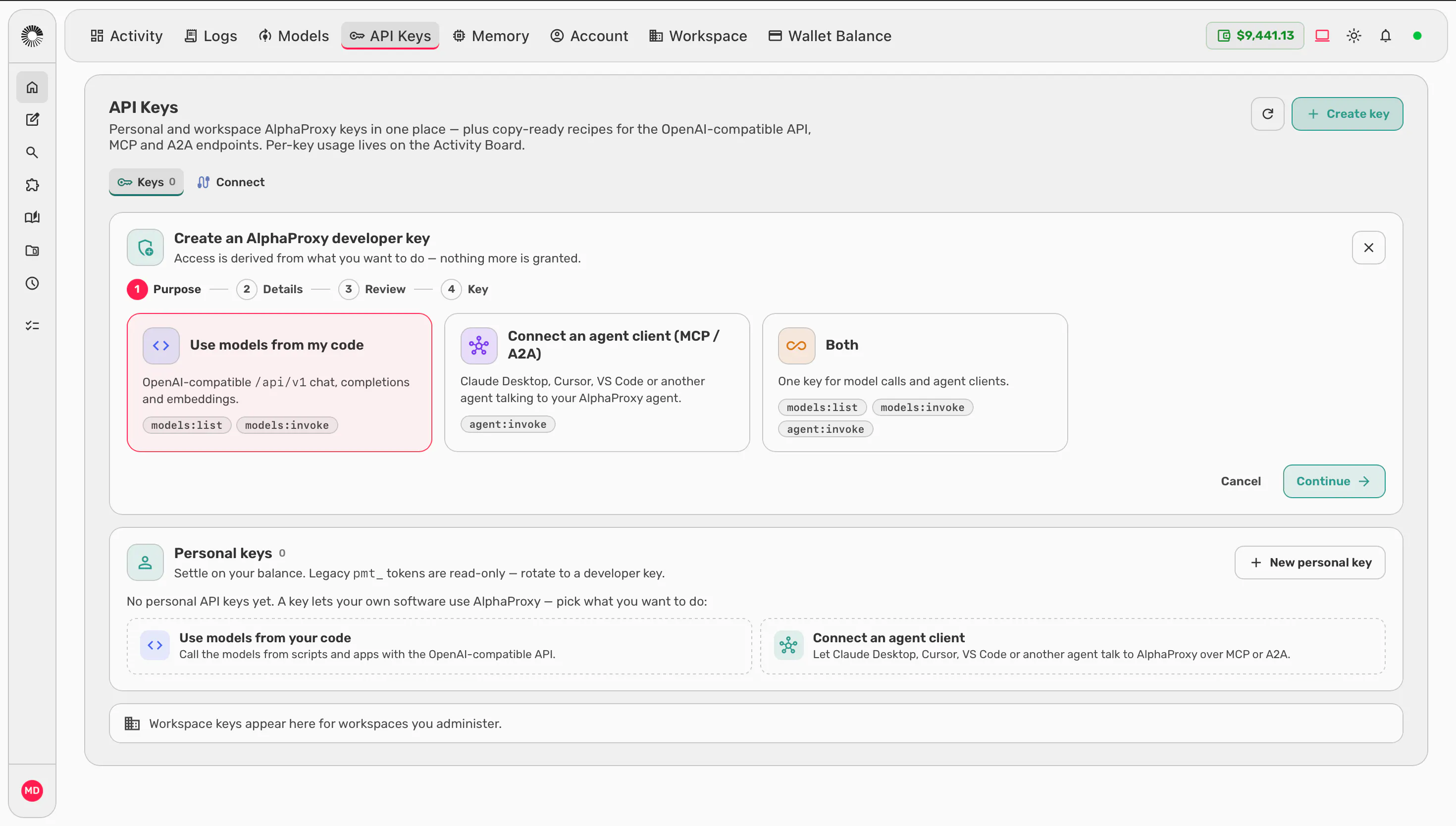Select Connect an agent client card
The image size is (1456, 826).
pos(1073,646)
